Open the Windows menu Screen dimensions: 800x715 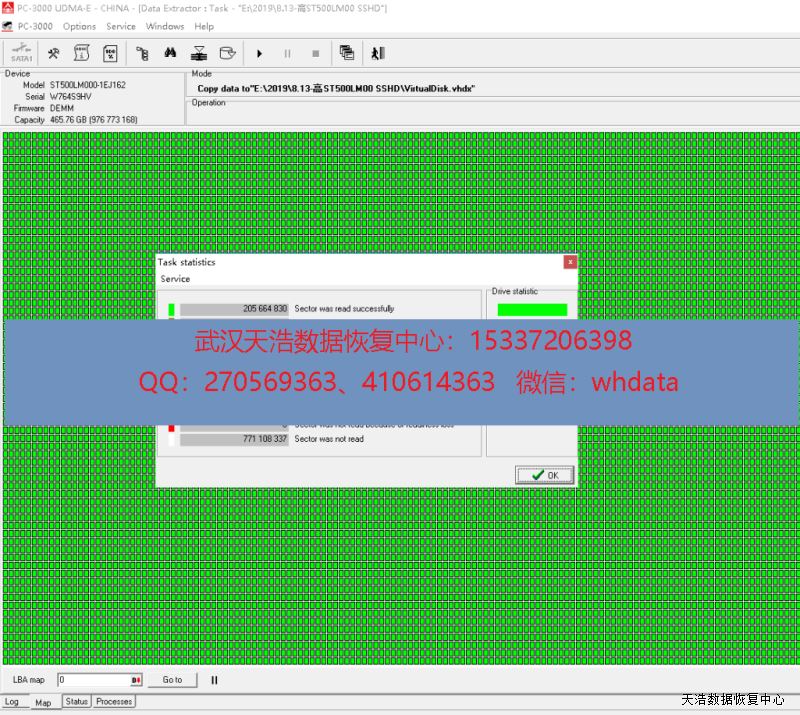coord(165,26)
